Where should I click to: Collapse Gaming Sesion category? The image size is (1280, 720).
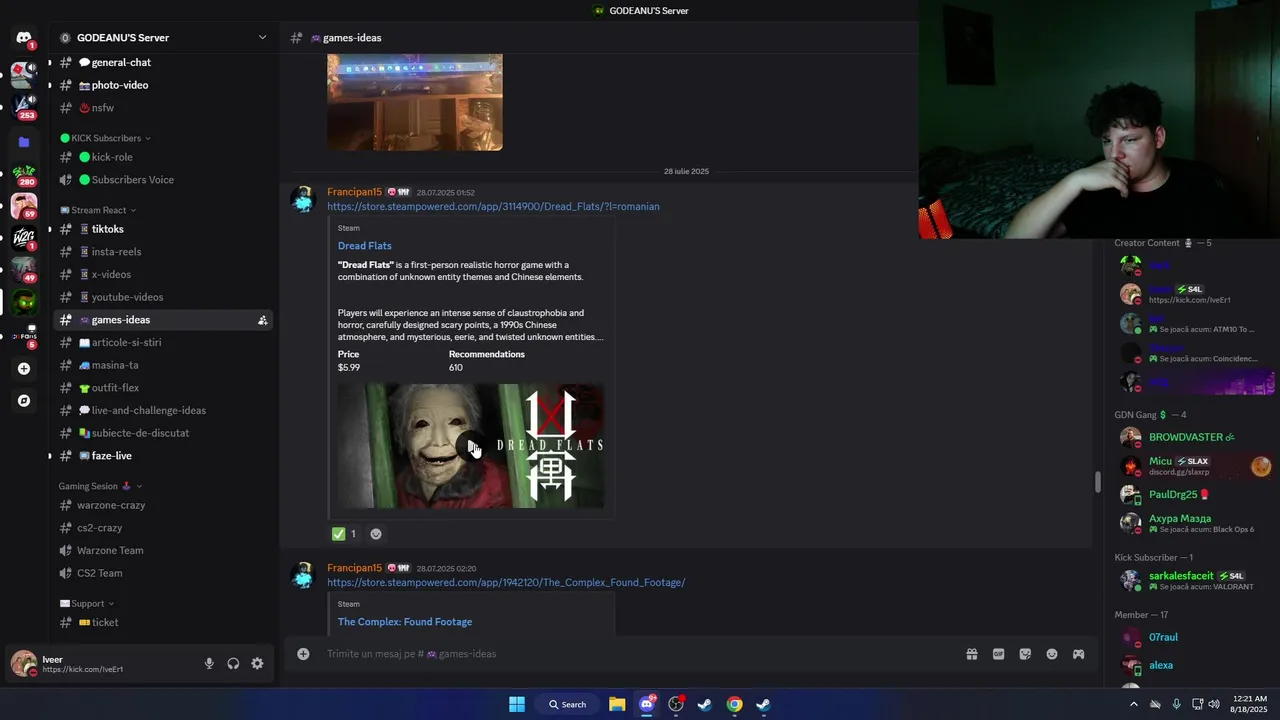100,486
